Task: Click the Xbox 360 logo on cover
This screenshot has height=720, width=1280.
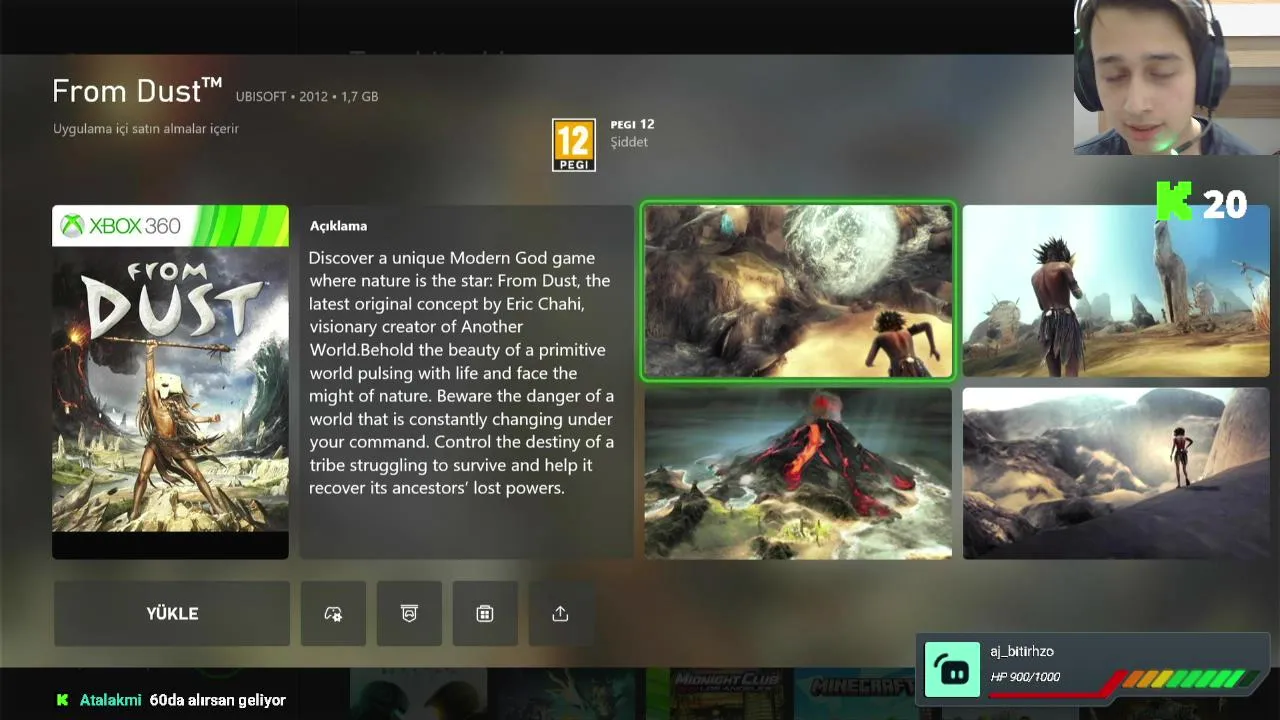Action: pos(120,226)
